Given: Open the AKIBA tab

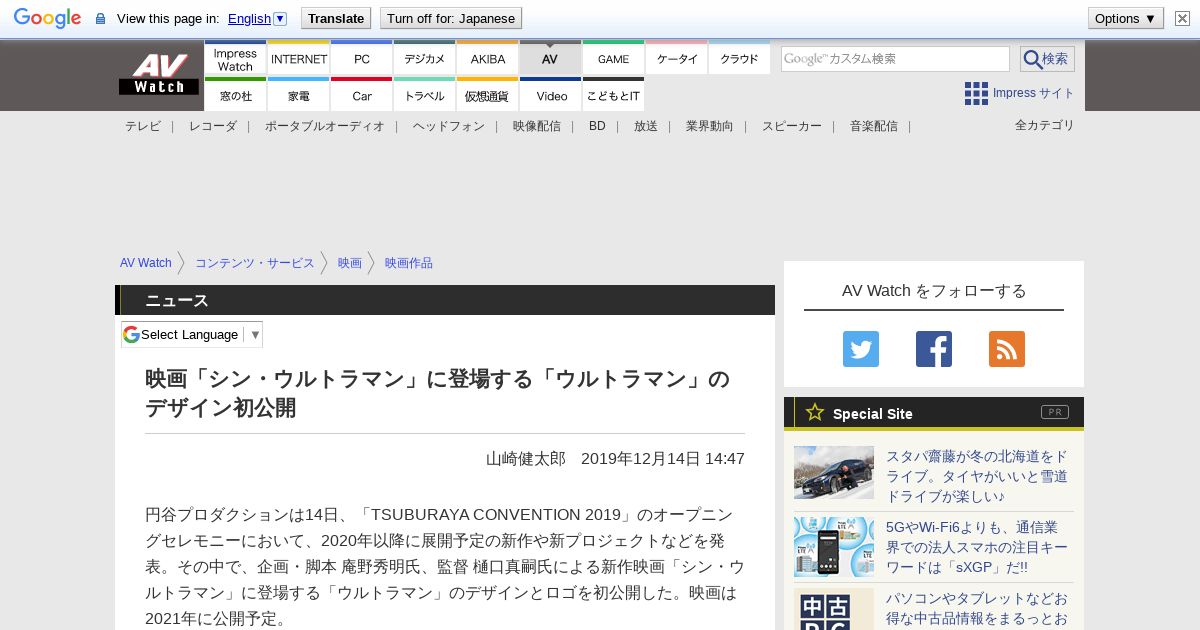Looking at the screenshot, I should tap(488, 59).
